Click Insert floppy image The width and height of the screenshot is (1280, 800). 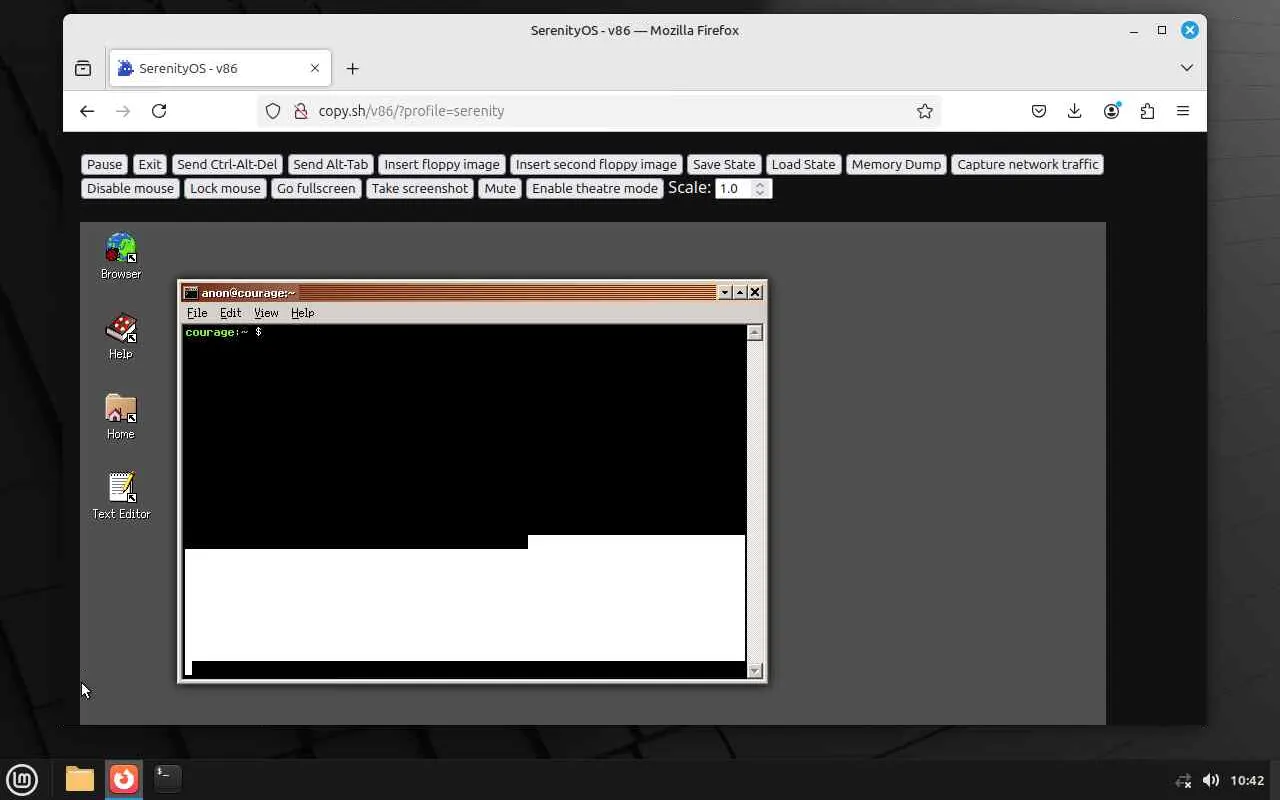click(x=442, y=164)
